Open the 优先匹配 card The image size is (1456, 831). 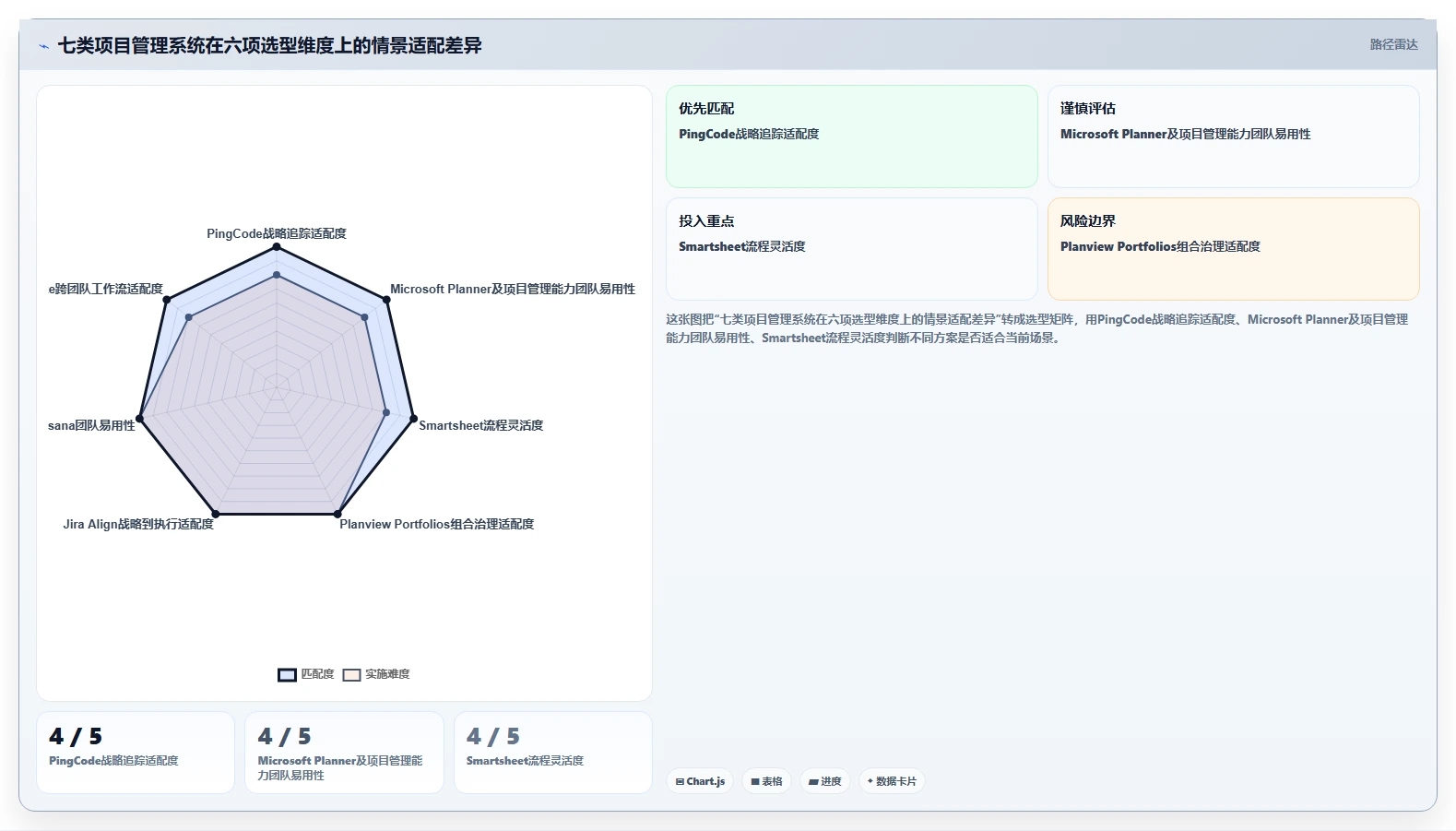click(x=852, y=137)
